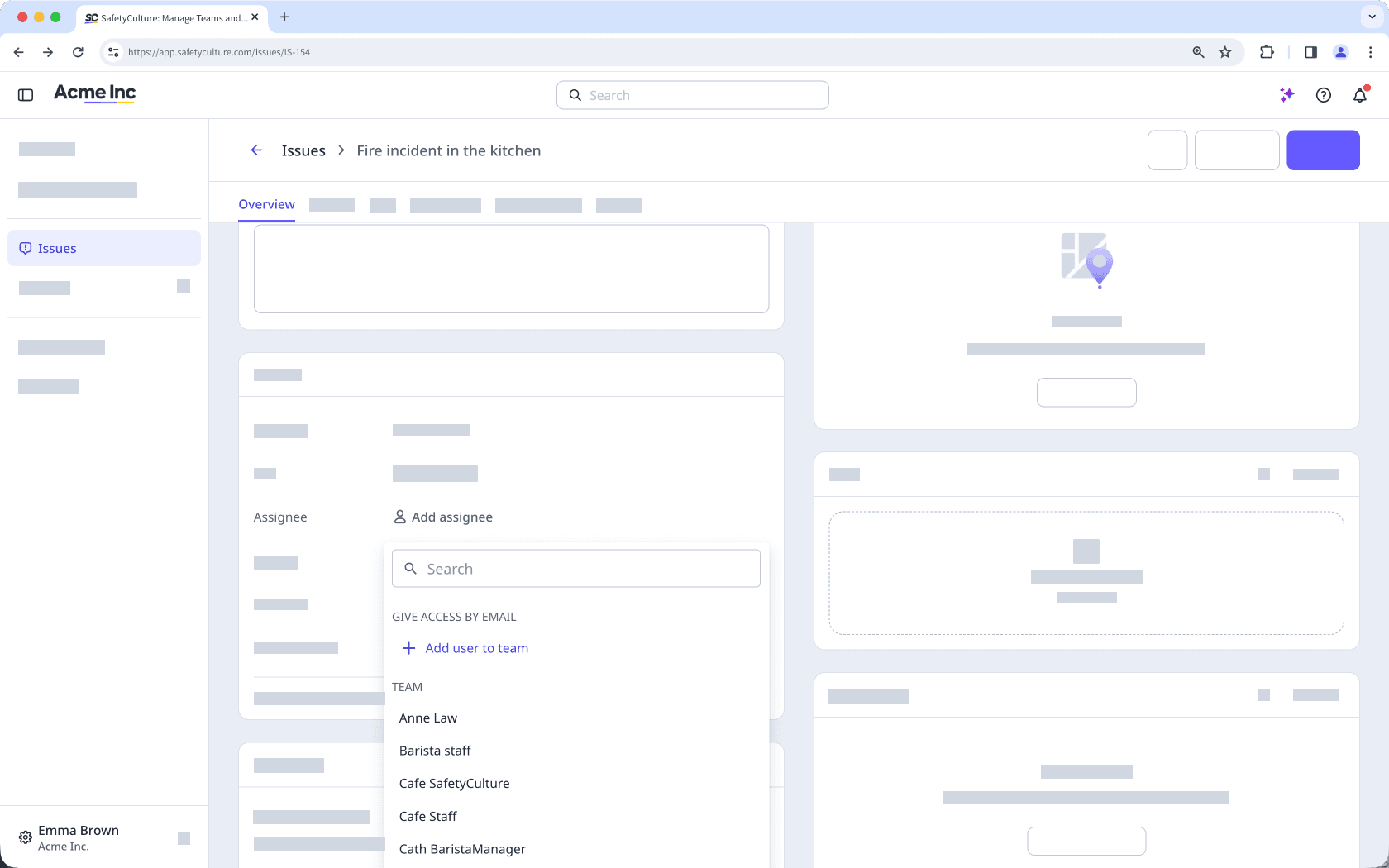Click the bookmark star in the address bar

tap(1225, 51)
